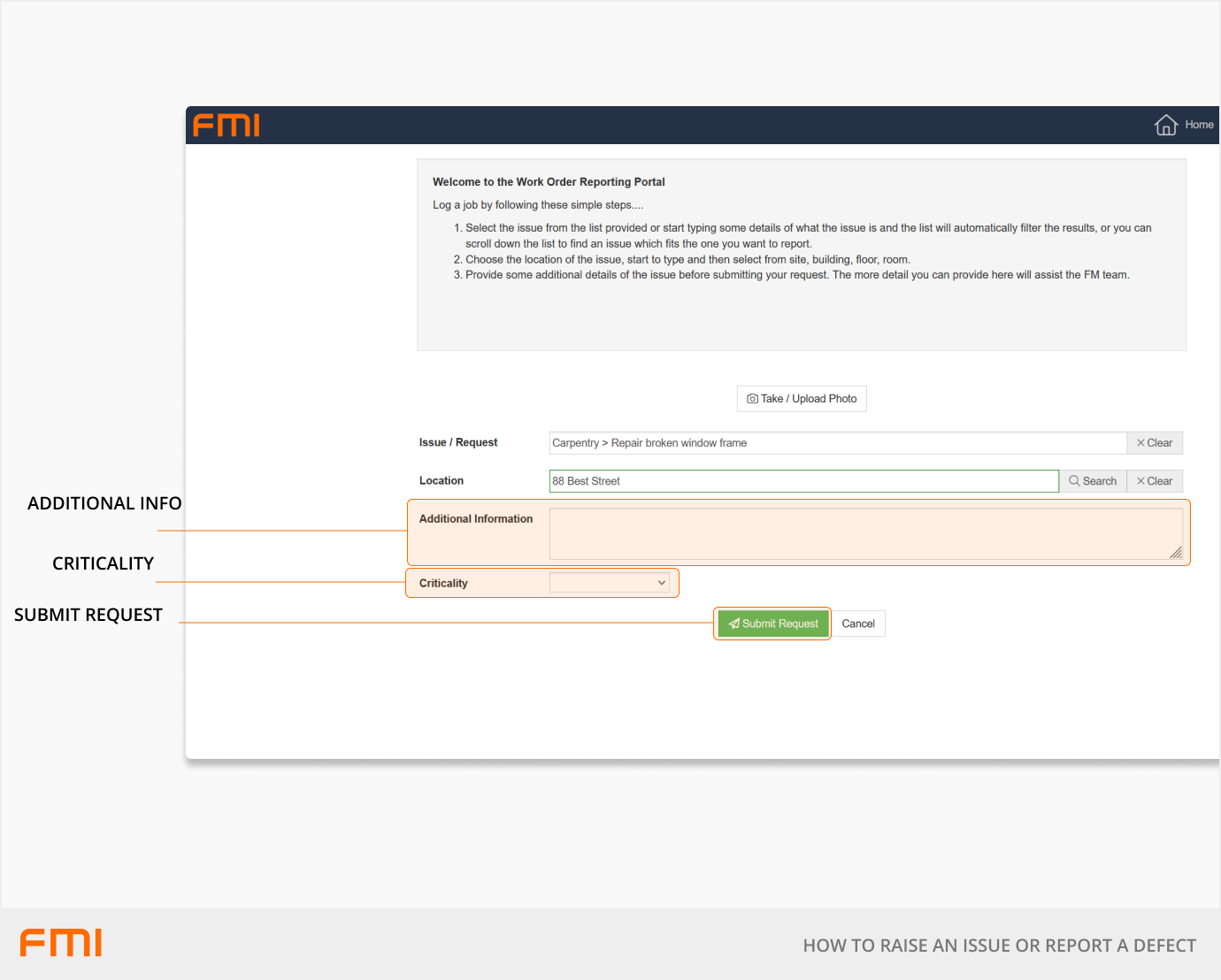Click into the Issue / Request field
Screen dimensions: 1221x980
tap(837, 443)
